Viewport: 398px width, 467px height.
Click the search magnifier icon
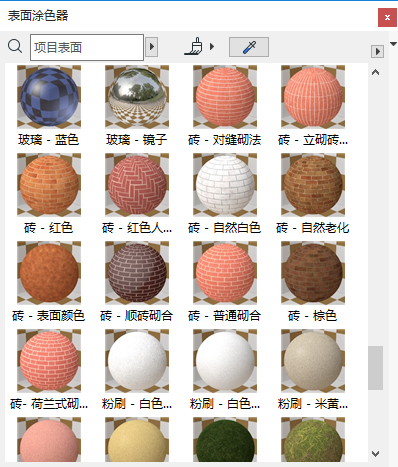pyautogui.click(x=15, y=46)
